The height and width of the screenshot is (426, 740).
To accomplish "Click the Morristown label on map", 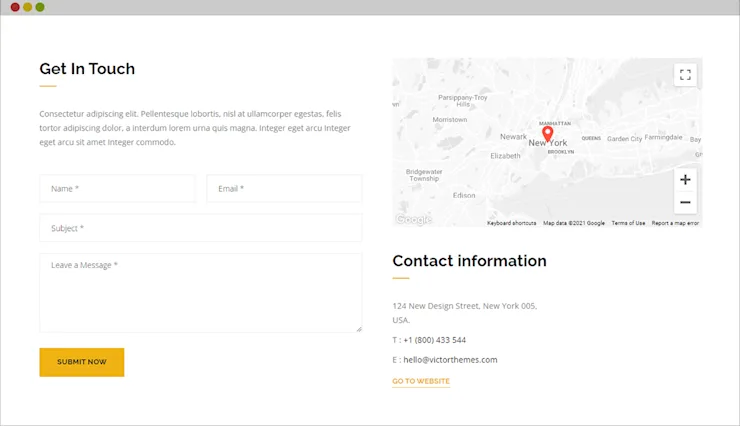I will (x=450, y=120).
